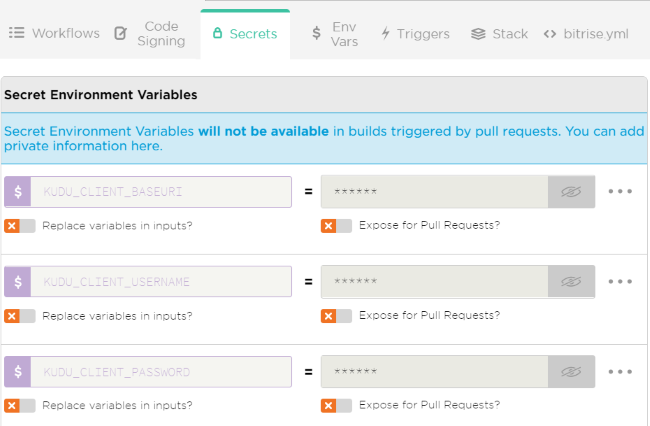
Task: Switch to the Workflows tab
Action: (x=55, y=33)
